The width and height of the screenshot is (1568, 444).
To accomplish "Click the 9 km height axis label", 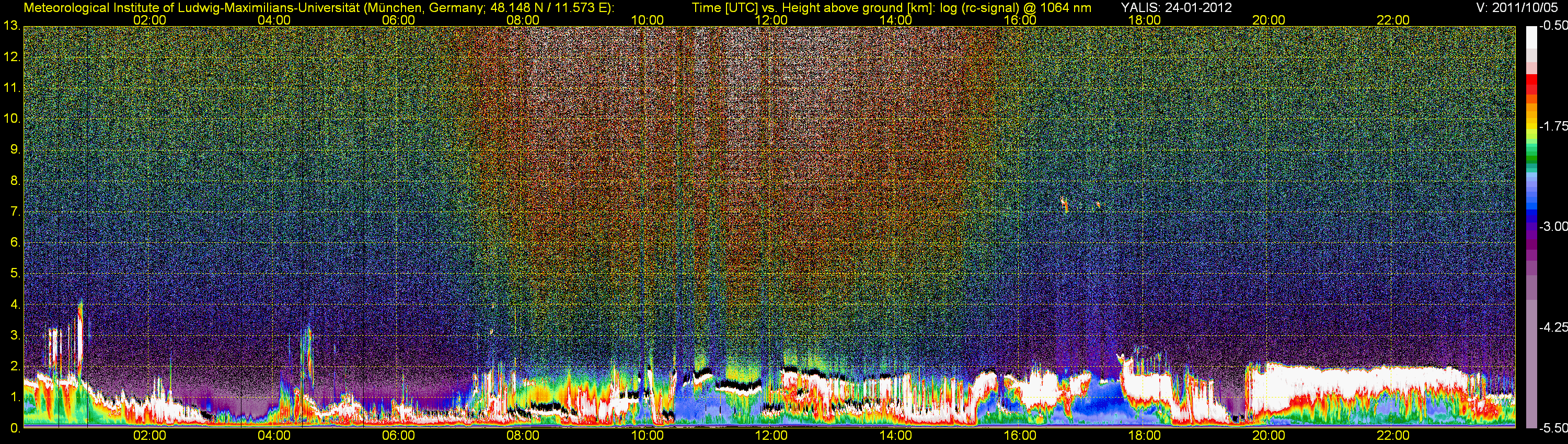I will pos(15,149).
